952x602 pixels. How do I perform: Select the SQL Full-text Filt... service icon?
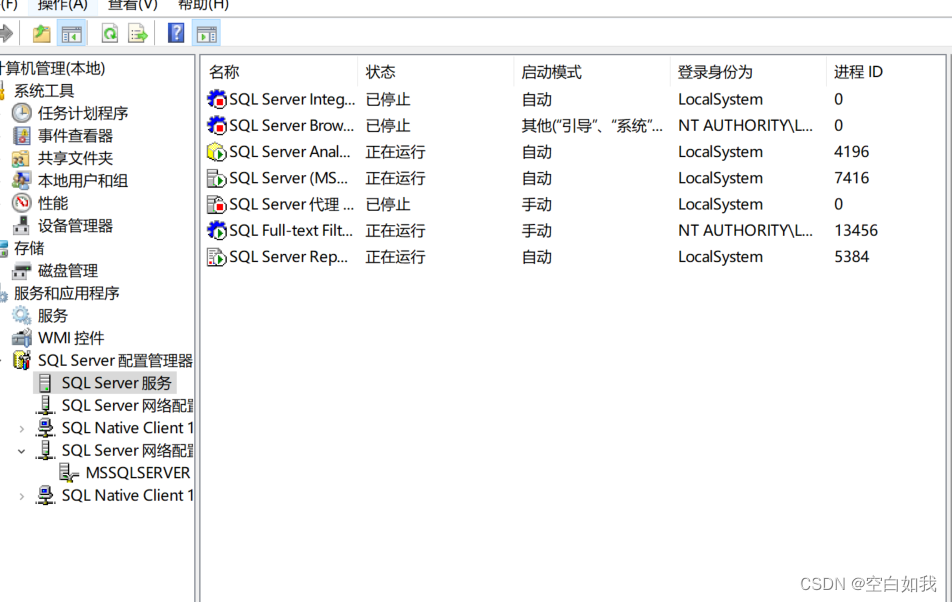coord(217,231)
